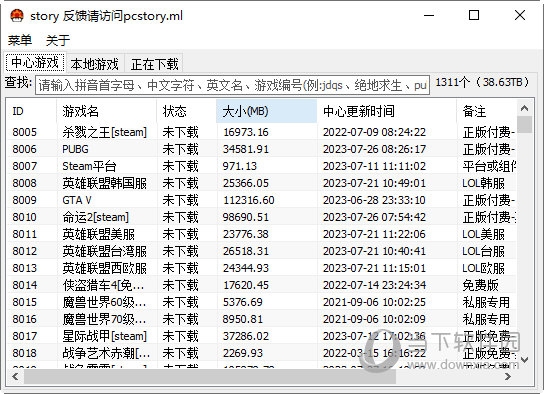Click update time 2022-07-09 08:24:22
Image resolution: width=544 pixels, height=394 pixels.
coord(374,132)
